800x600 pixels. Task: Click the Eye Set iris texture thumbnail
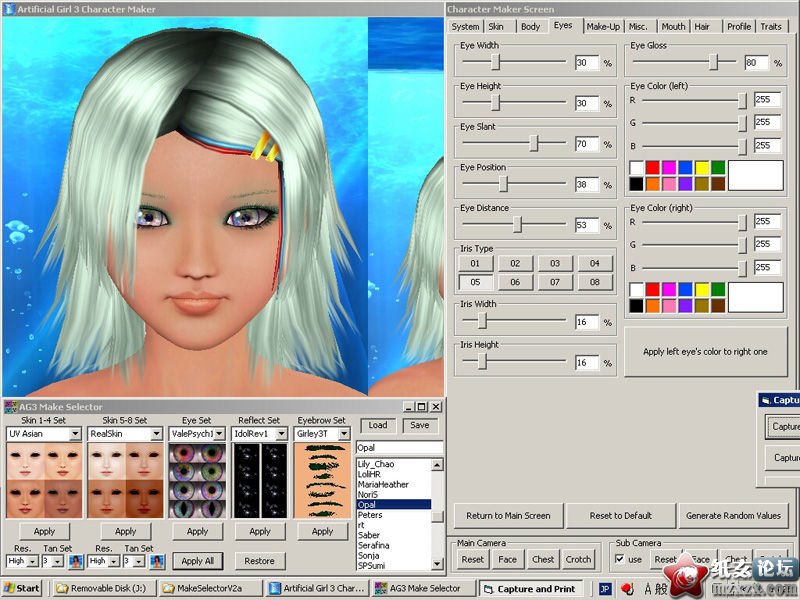(197, 481)
